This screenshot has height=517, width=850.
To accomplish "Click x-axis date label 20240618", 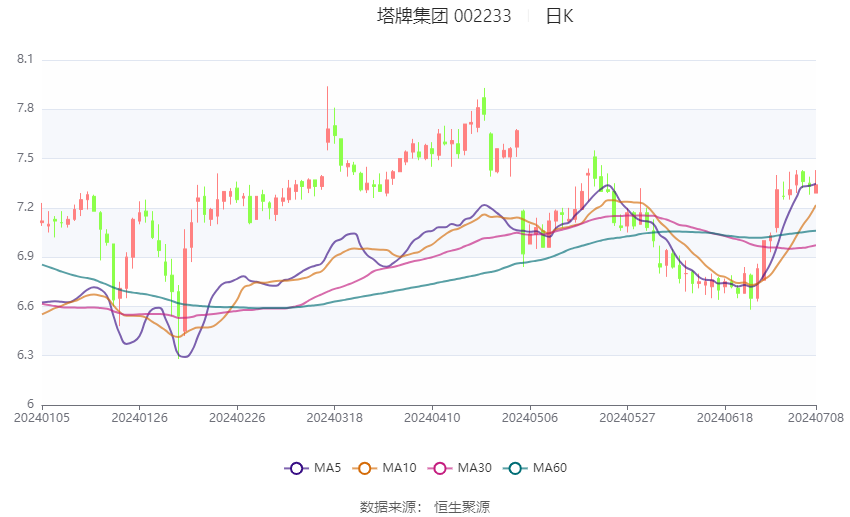I will [725, 418].
